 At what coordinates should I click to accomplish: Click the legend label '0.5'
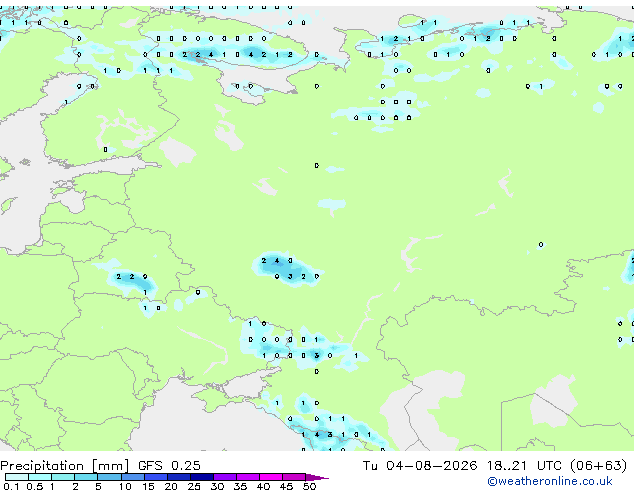click(x=34, y=486)
